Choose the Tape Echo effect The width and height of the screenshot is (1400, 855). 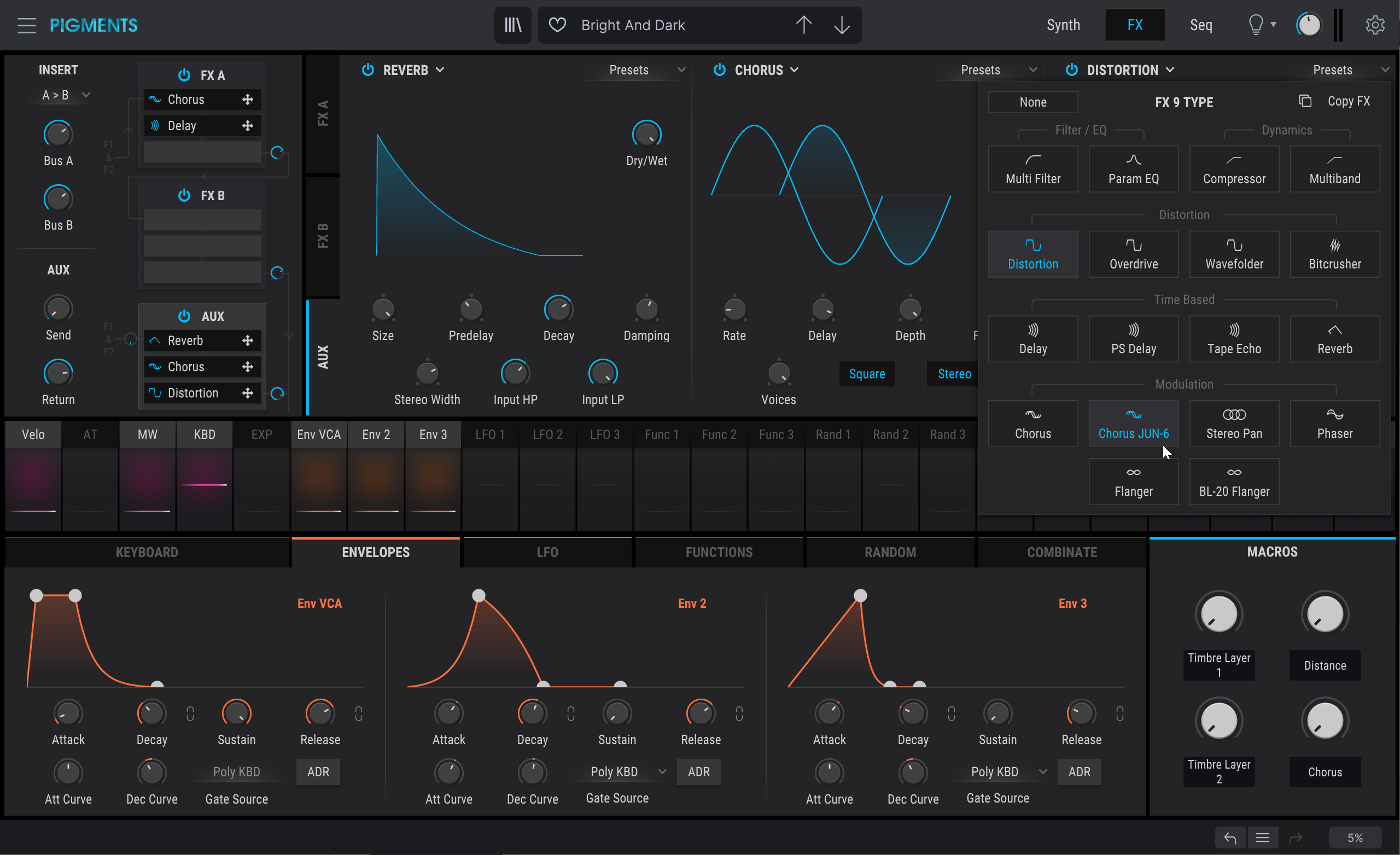tap(1234, 339)
